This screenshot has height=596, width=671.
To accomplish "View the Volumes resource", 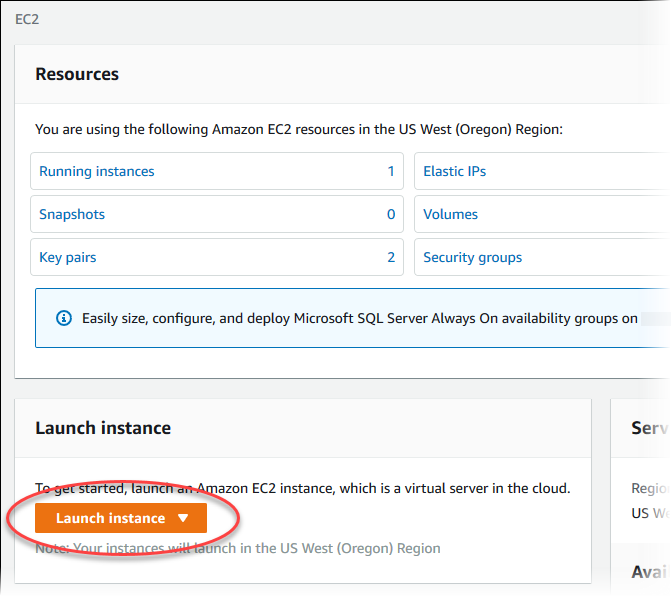I will pyautogui.click(x=450, y=214).
